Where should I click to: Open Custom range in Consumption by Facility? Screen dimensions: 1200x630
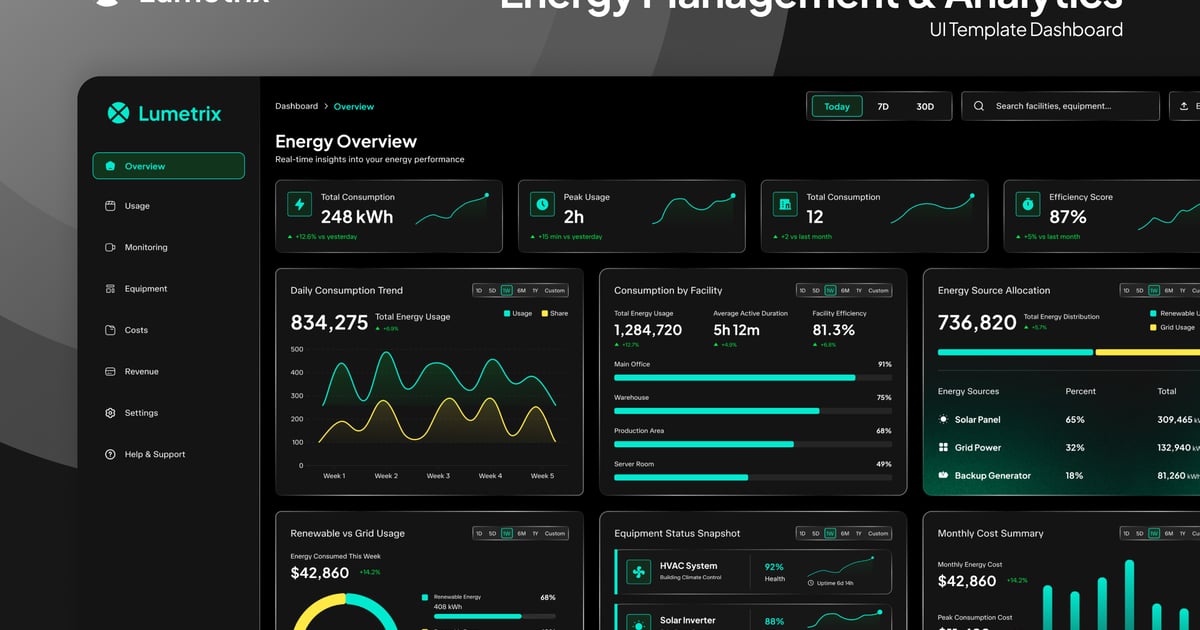click(x=878, y=291)
